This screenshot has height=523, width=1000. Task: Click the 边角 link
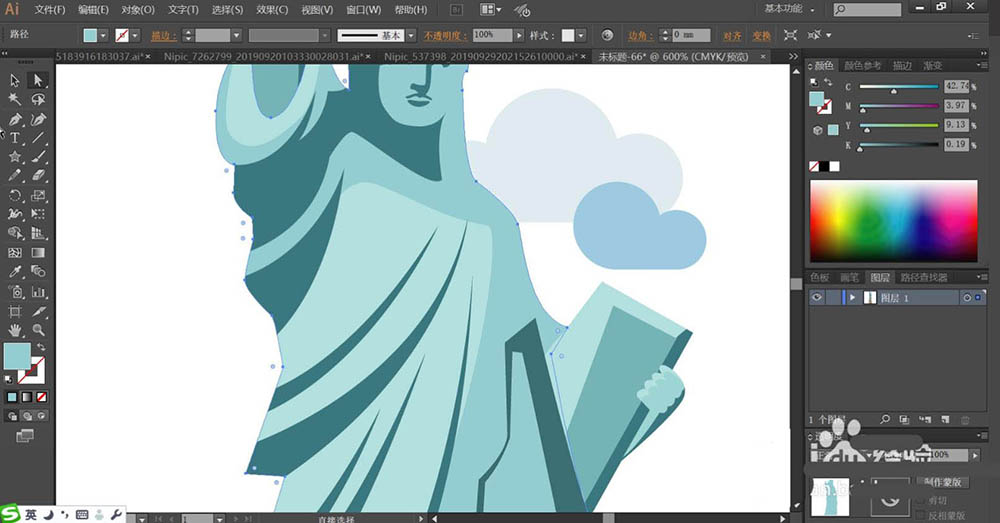point(640,36)
